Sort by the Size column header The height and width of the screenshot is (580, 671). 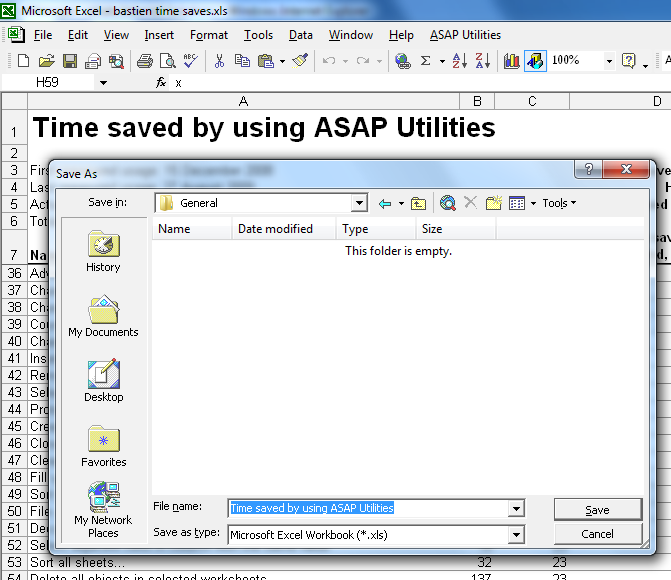click(456, 229)
